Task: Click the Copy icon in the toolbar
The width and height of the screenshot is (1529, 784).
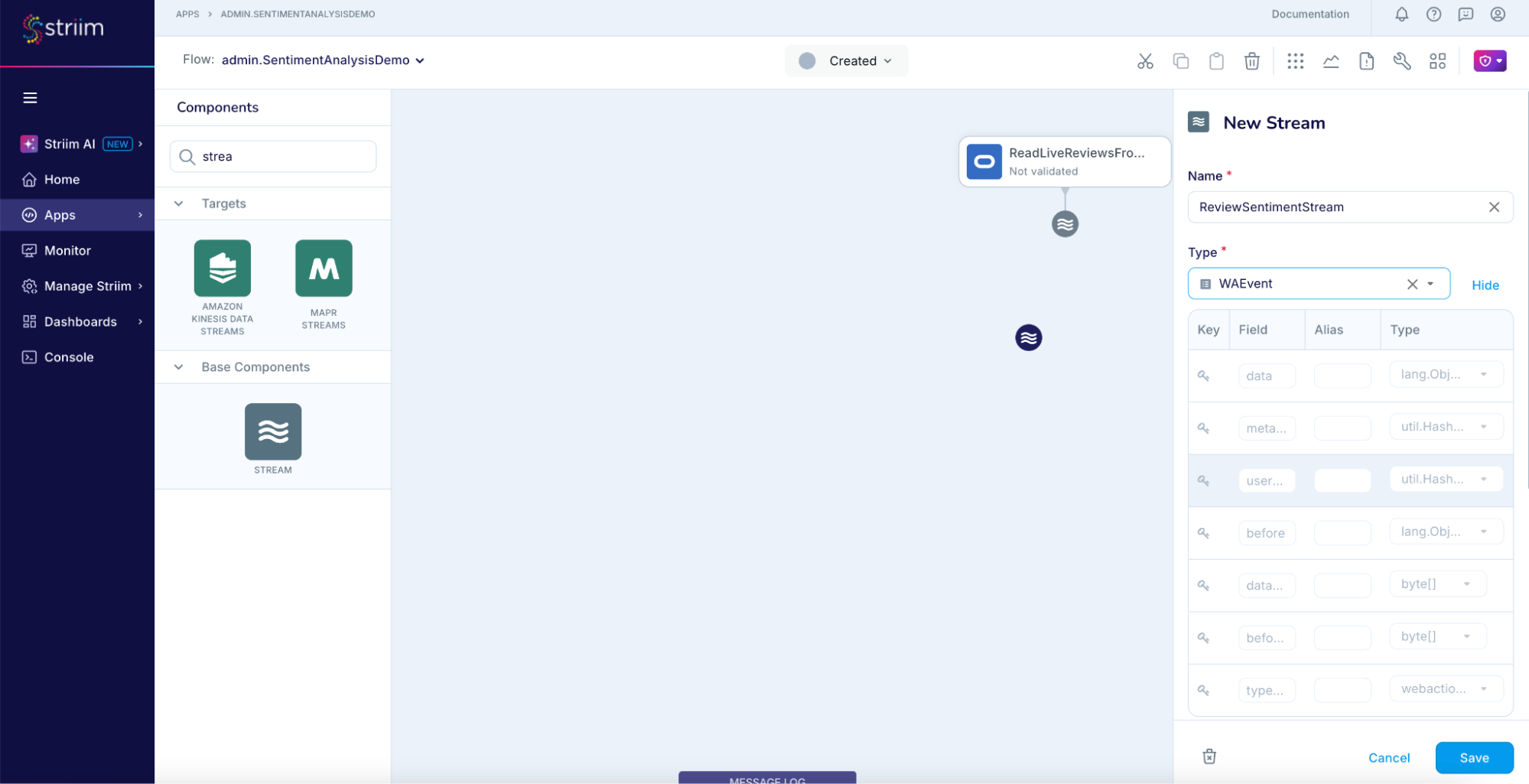Action: (1181, 61)
